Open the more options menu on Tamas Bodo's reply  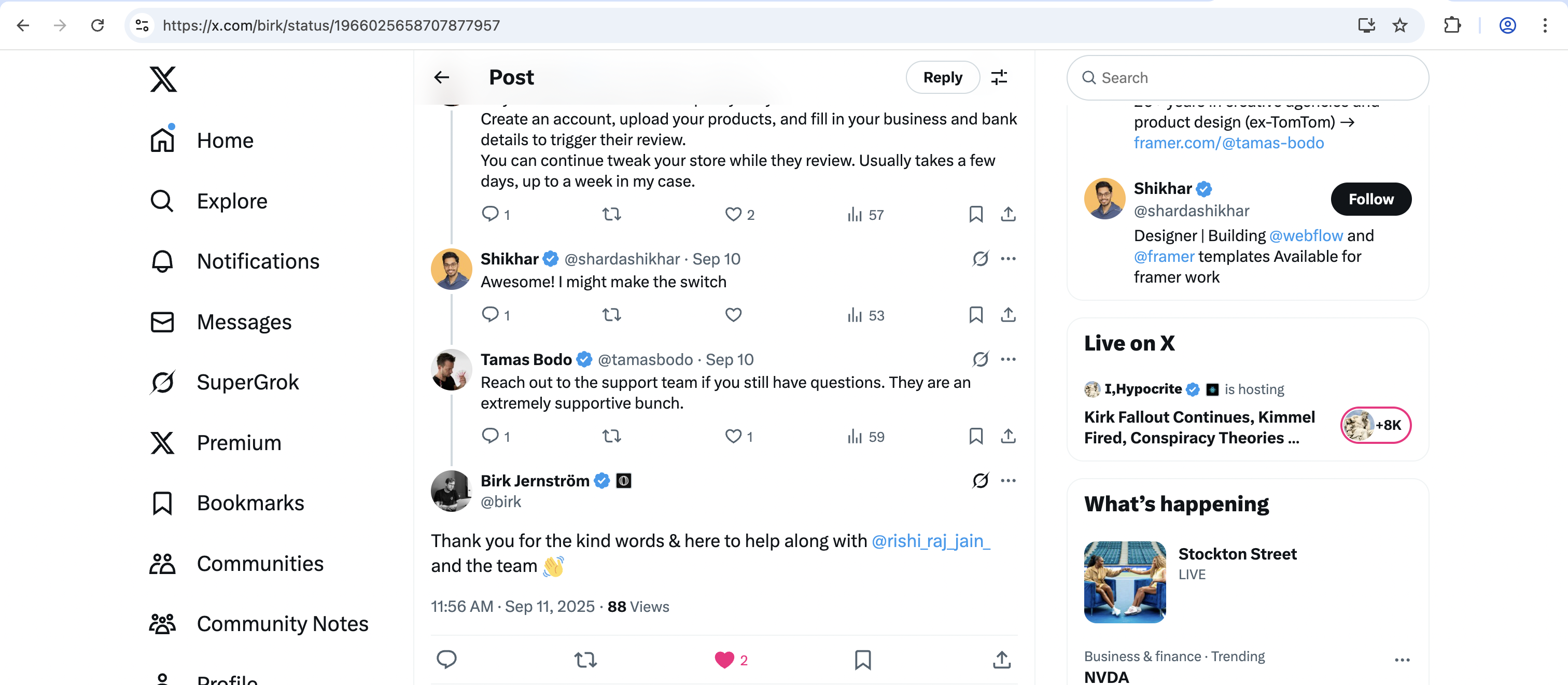click(x=1008, y=359)
